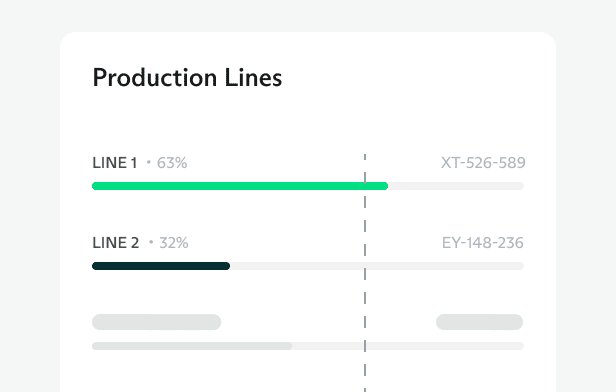Click the unfilled track of Line 2 bar
This screenshot has height=392, width=616.
pyautogui.click(x=377, y=266)
